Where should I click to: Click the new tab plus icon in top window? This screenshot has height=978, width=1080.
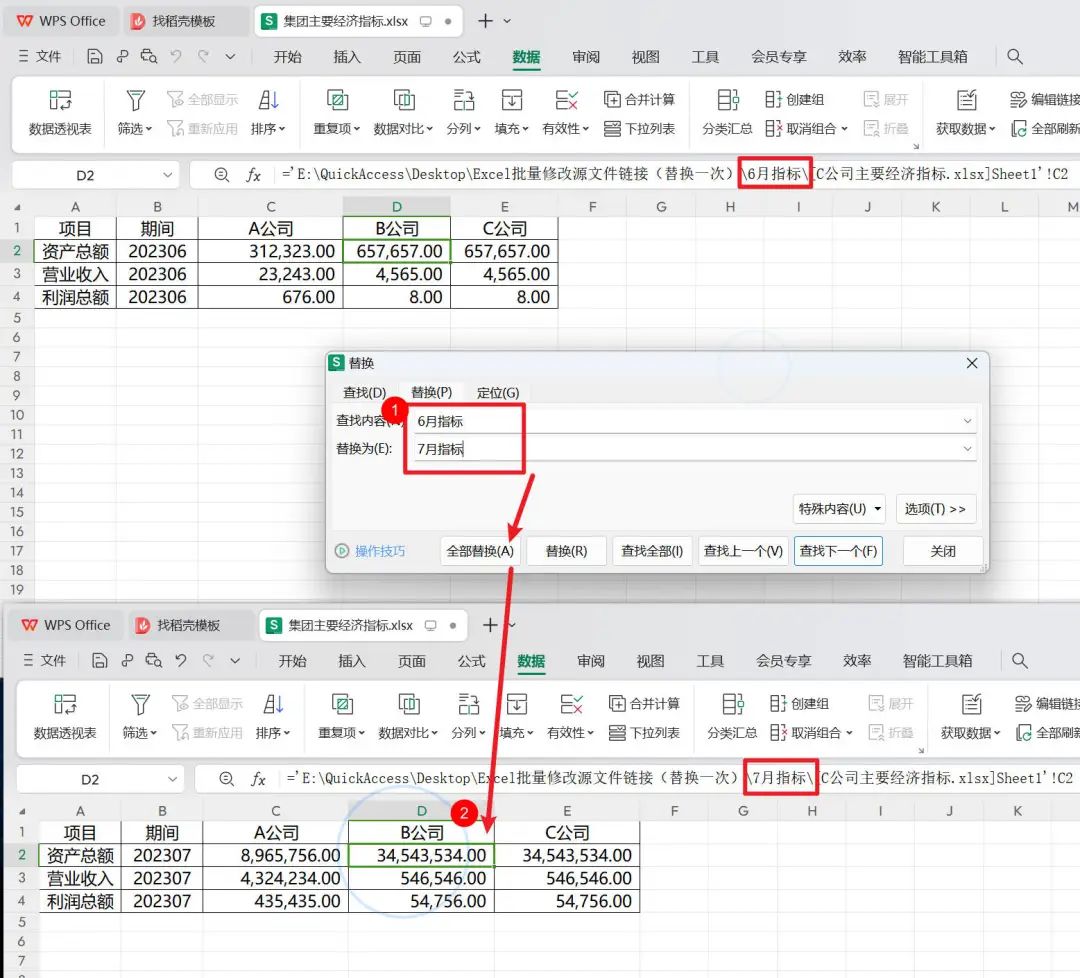tap(485, 21)
